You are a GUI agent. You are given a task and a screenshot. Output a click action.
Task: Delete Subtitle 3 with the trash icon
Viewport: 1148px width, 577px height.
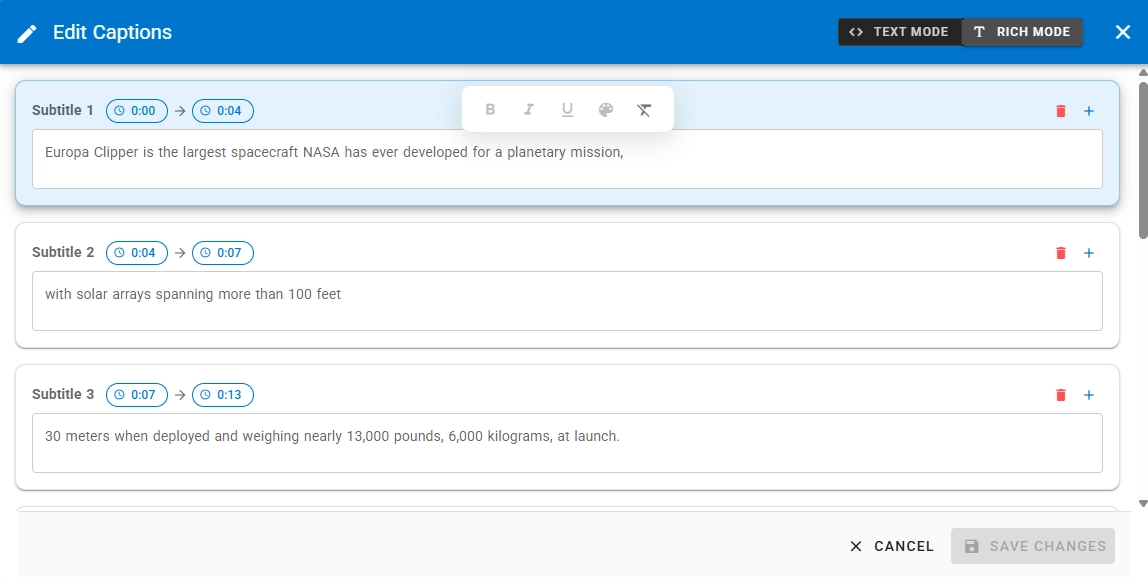(x=1061, y=395)
